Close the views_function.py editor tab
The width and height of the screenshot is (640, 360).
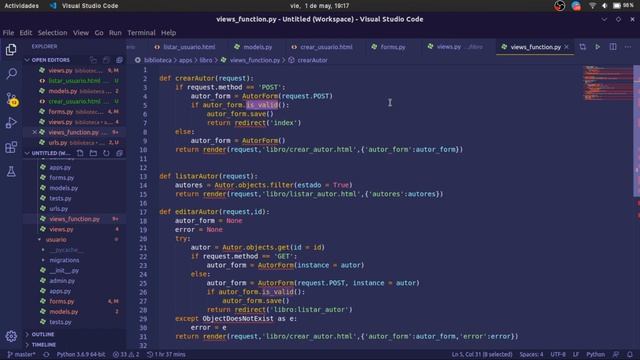click(566, 47)
